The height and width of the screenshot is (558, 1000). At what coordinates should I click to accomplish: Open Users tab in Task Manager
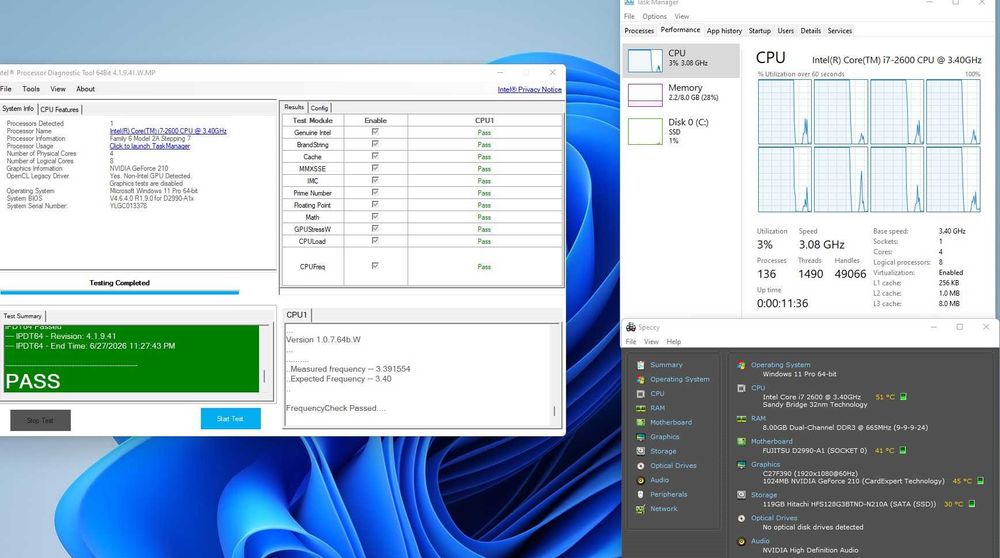pyautogui.click(x=786, y=31)
